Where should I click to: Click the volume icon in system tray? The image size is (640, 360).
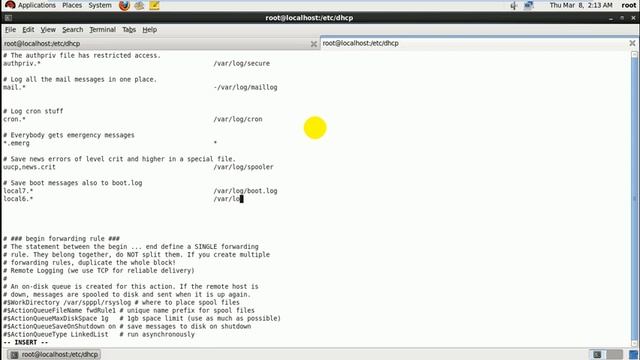(514, 5)
